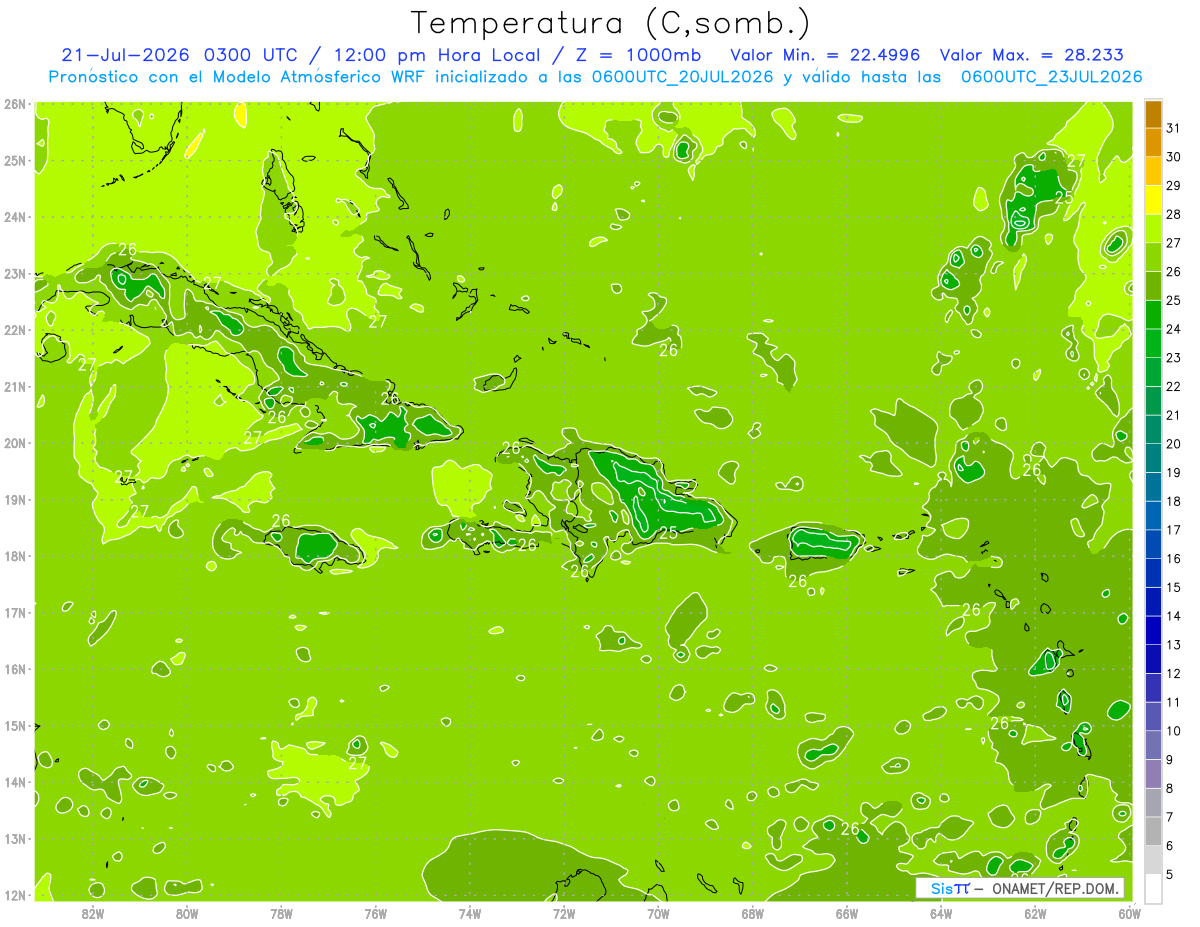
Task: Click the latitude axis label 22N
Action: [15, 330]
